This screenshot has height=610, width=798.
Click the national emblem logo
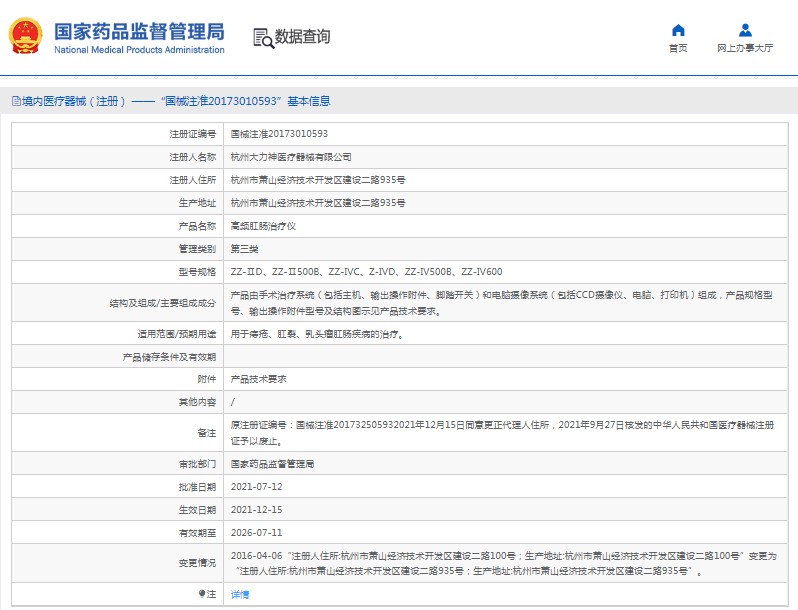coord(25,36)
